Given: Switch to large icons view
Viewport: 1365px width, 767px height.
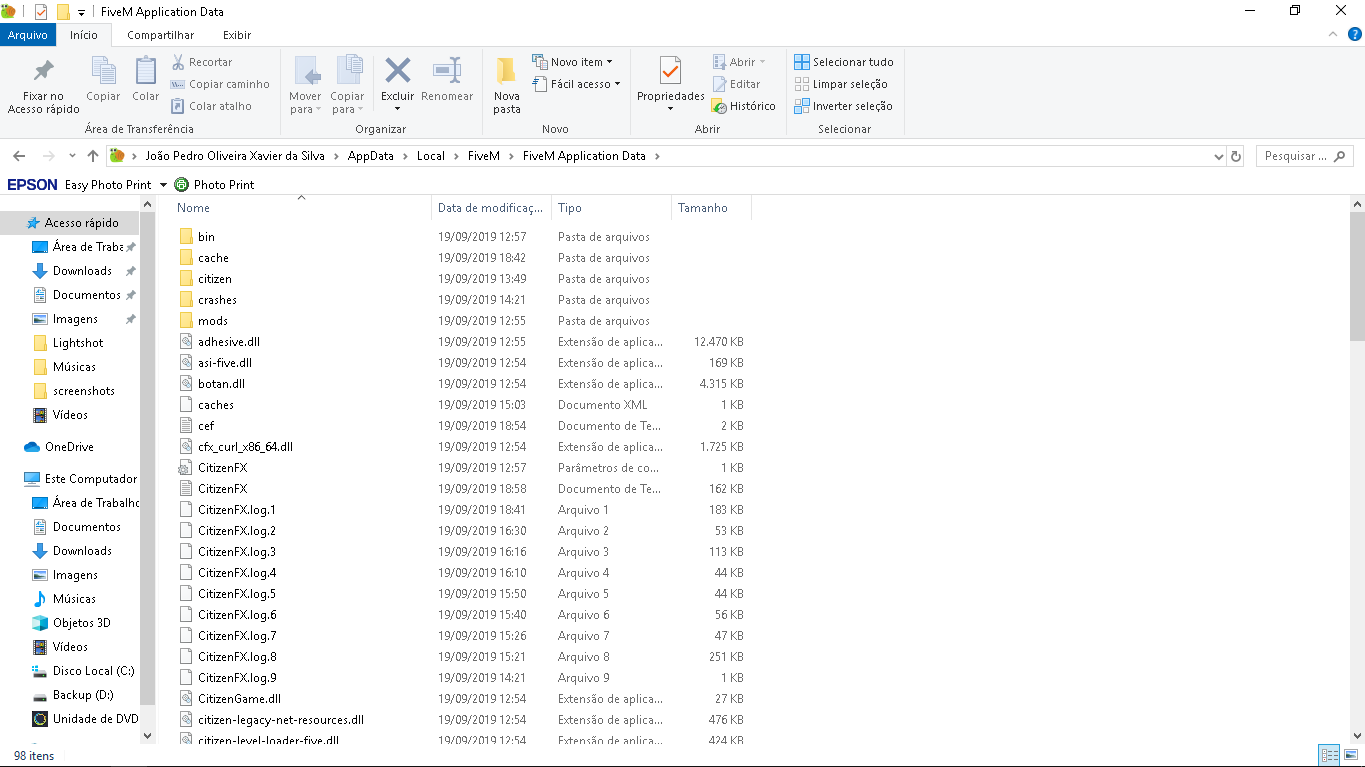Looking at the screenshot, I should coord(1351,756).
